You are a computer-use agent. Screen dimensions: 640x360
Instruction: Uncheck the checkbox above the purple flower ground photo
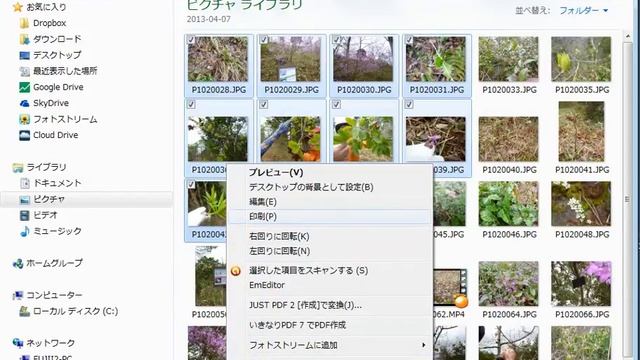409,104
